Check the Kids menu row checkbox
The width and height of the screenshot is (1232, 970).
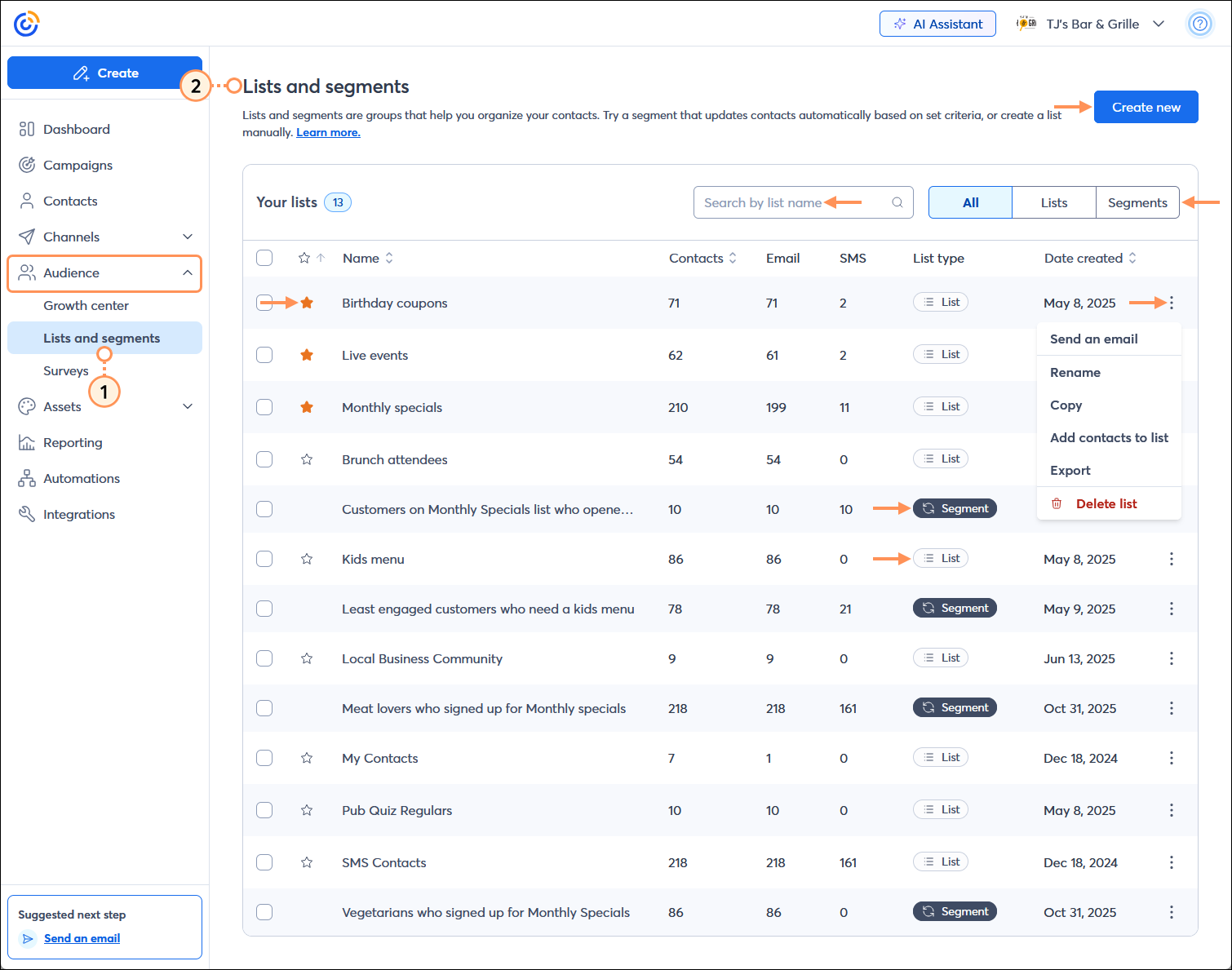click(x=264, y=559)
